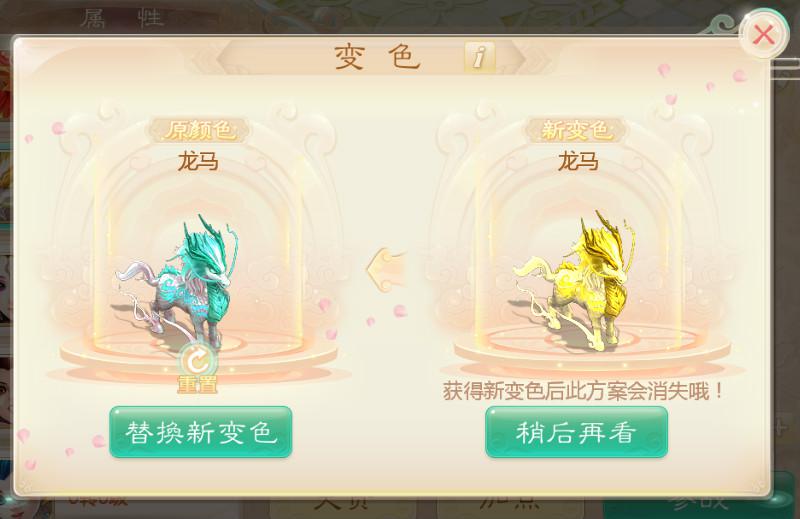Close the 变色 dialog with red X
This screenshot has height=519, width=800.
coord(763,35)
